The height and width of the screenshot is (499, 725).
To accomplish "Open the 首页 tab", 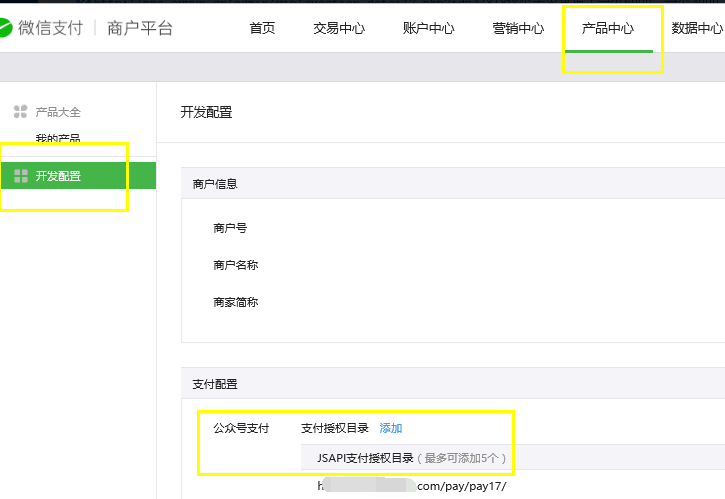I will click(262, 28).
